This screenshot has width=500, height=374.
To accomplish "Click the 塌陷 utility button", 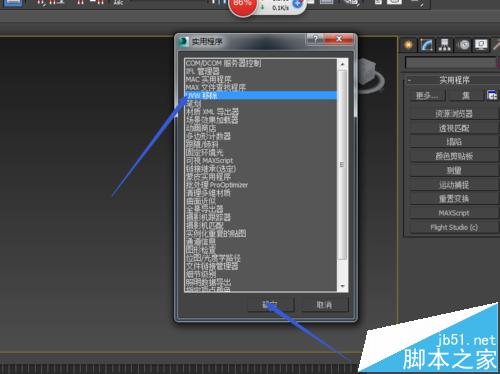I will [x=454, y=142].
